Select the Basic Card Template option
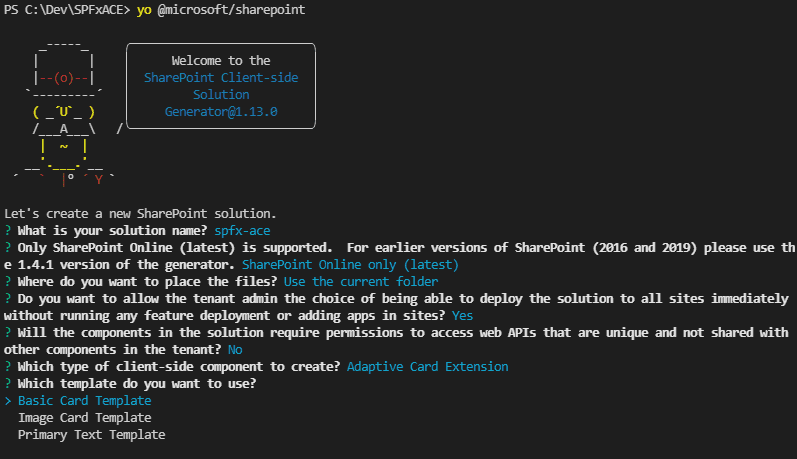The height and width of the screenshot is (459, 797). click(x=84, y=401)
